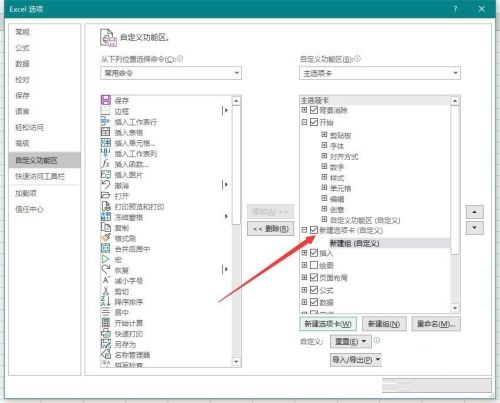Choose the 格式刷 (Format Painter) icon
500x403 pixels.
[106, 238]
